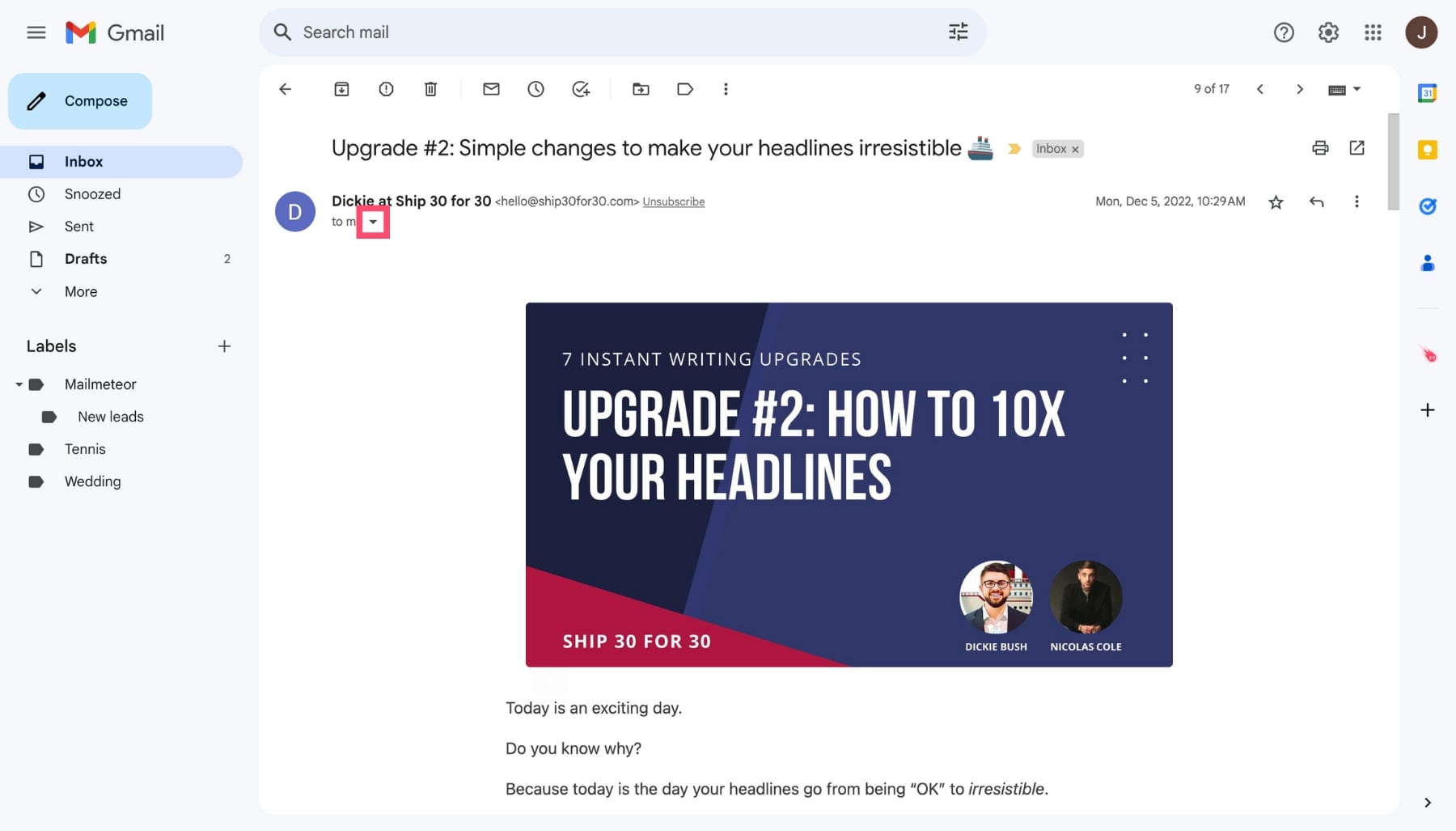Viewport: 1456px width, 831px height.
Task: Click the Labels heading
Action: (51, 346)
